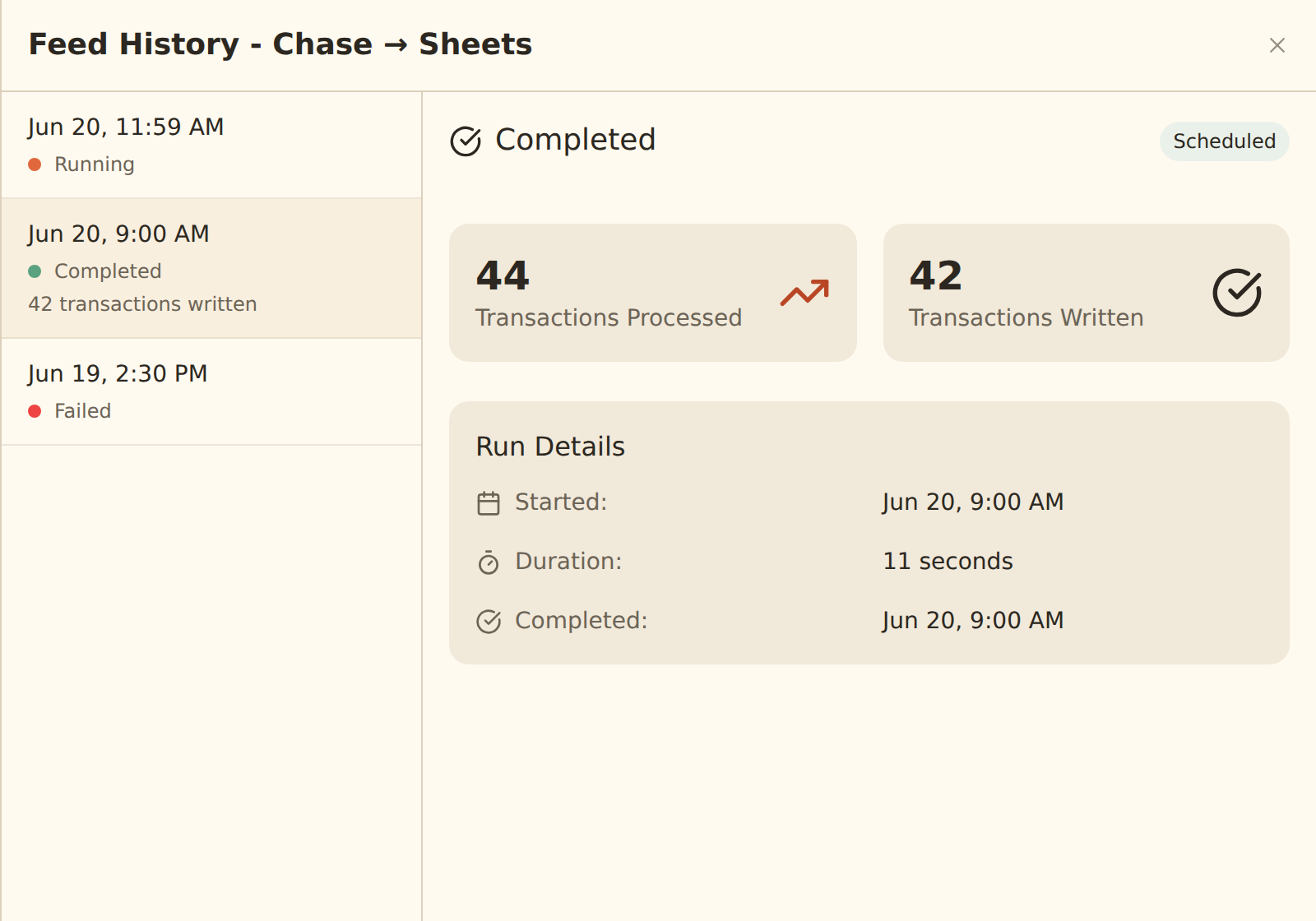The height and width of the screenshot is (921, 1316).
Task: Select the 44 Transactions Processed card
Action: pos(653,293)
